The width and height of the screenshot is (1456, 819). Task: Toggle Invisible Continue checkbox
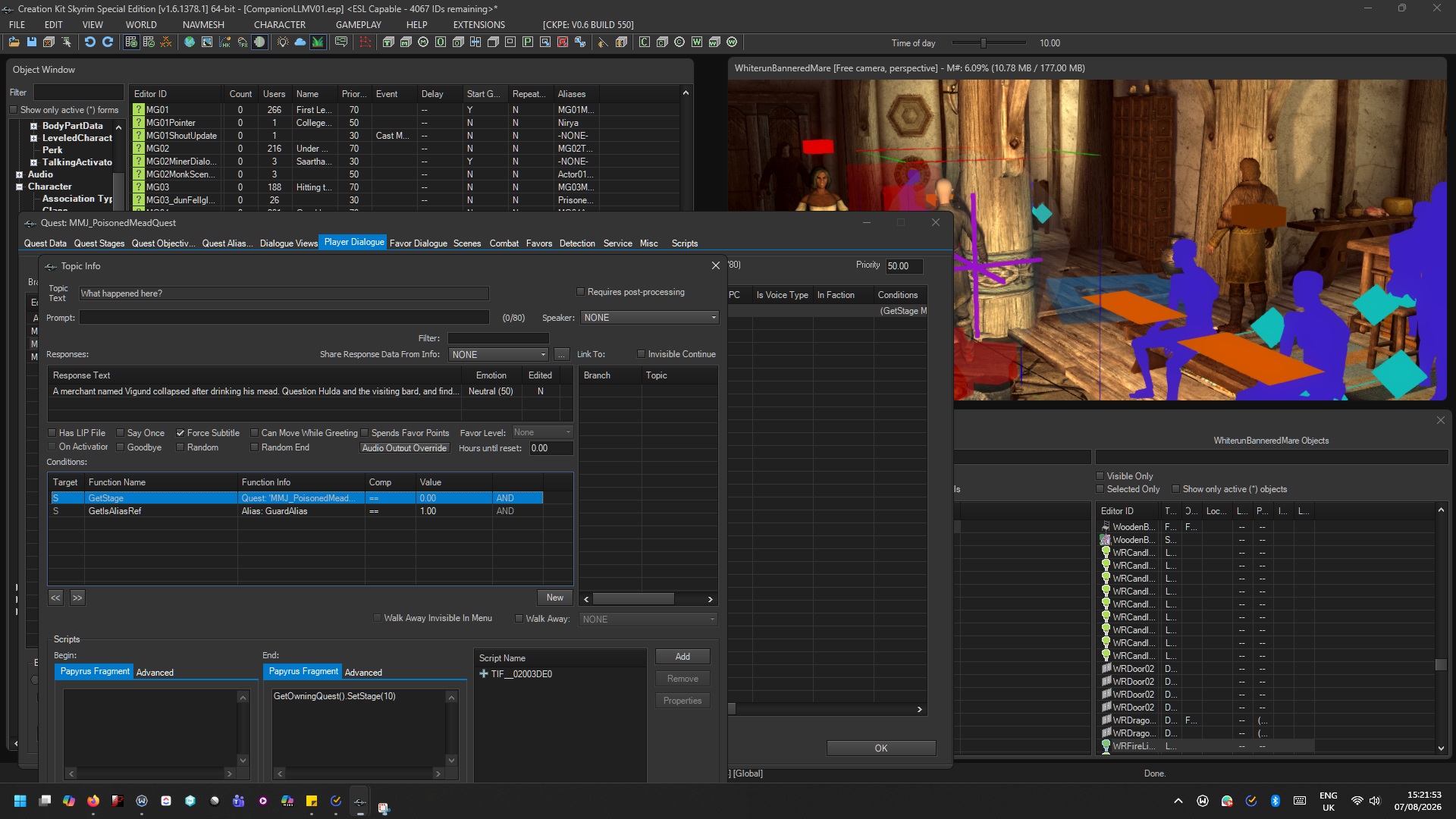(642, 354)
